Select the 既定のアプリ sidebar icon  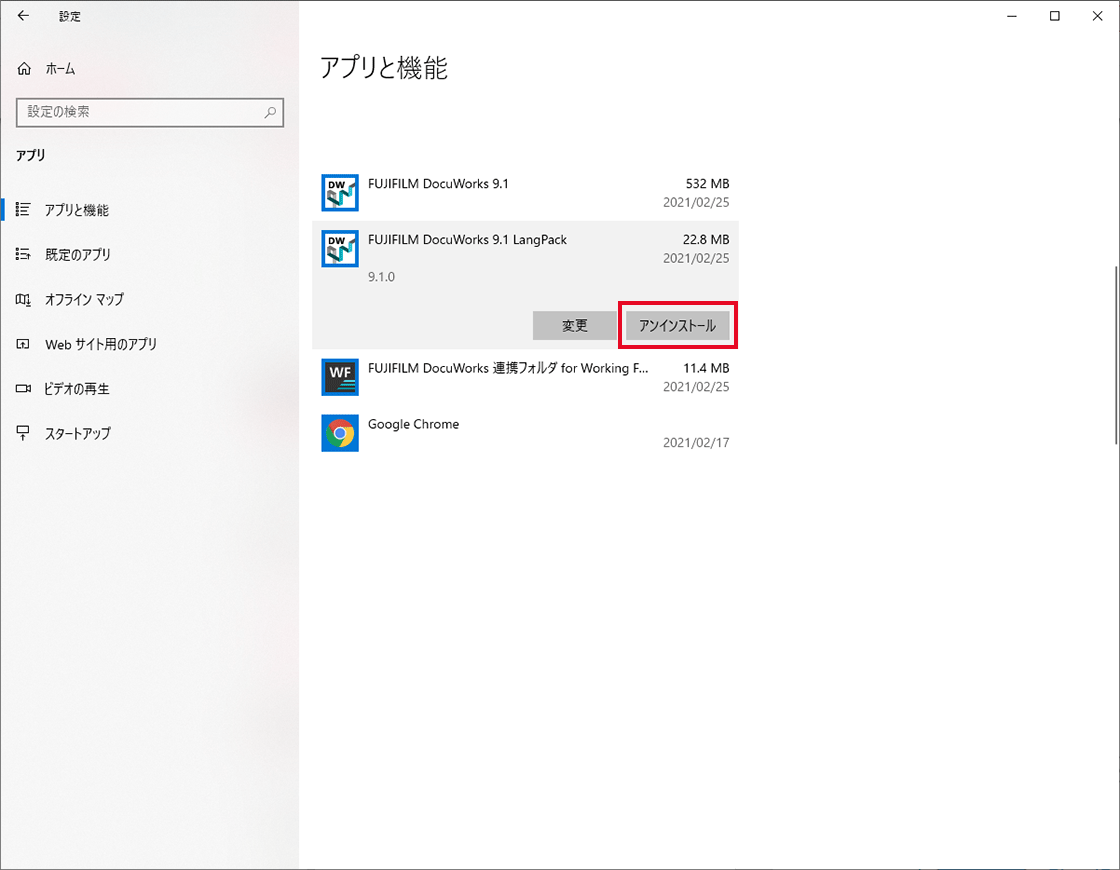point(23,254)
